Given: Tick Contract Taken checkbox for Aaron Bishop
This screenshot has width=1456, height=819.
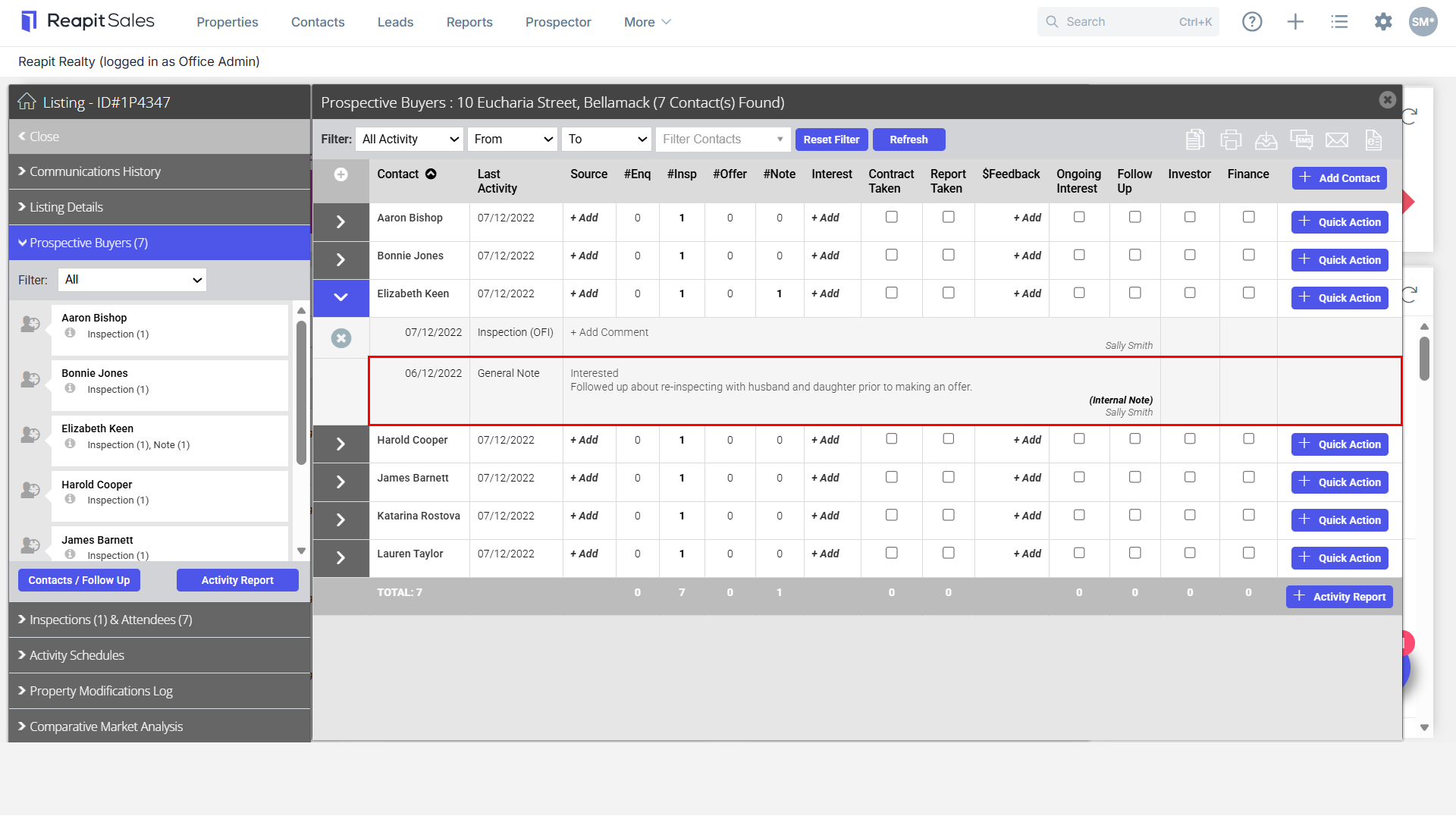Looking at the screenshot, I should click(892, 217).
